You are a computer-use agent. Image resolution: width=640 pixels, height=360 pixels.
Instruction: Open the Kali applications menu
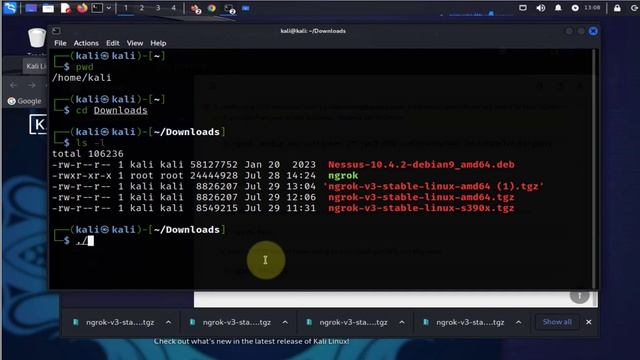coord(10,8)
